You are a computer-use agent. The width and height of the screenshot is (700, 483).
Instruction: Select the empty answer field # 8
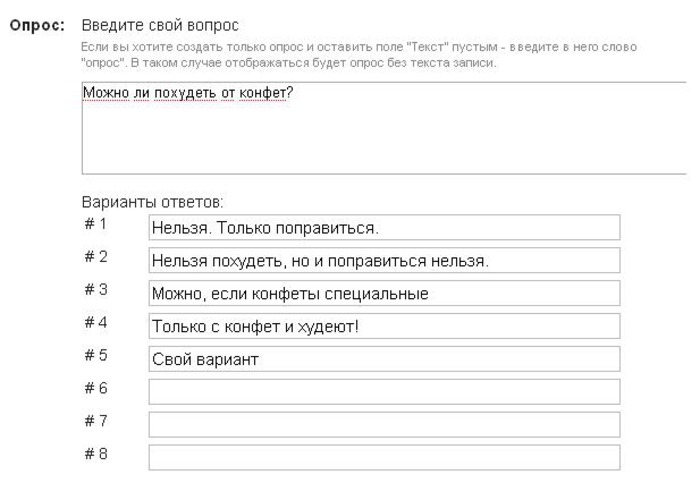coord(384,458)
